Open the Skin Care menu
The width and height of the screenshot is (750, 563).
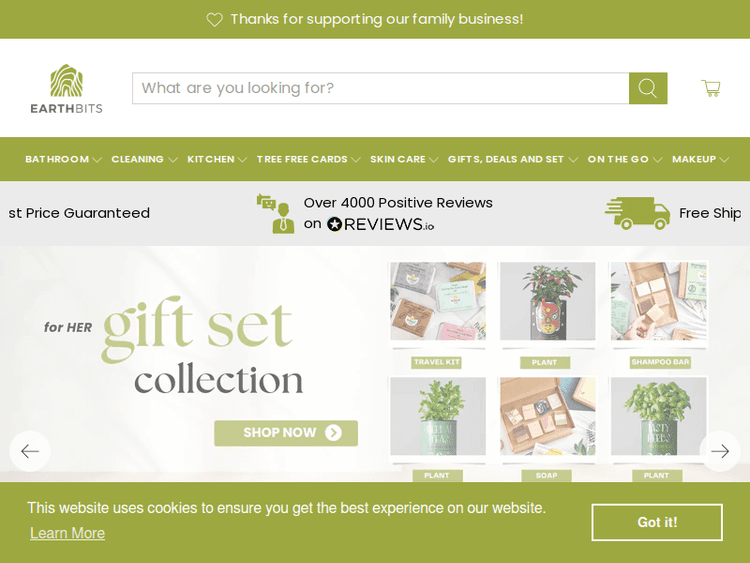pos(404,159)
